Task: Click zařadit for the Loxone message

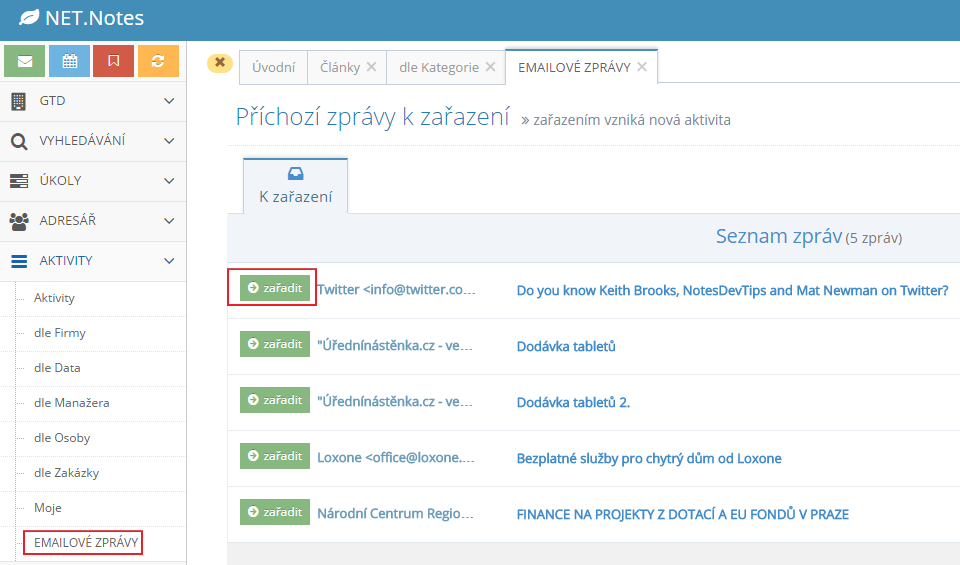Action: point(275,456)
